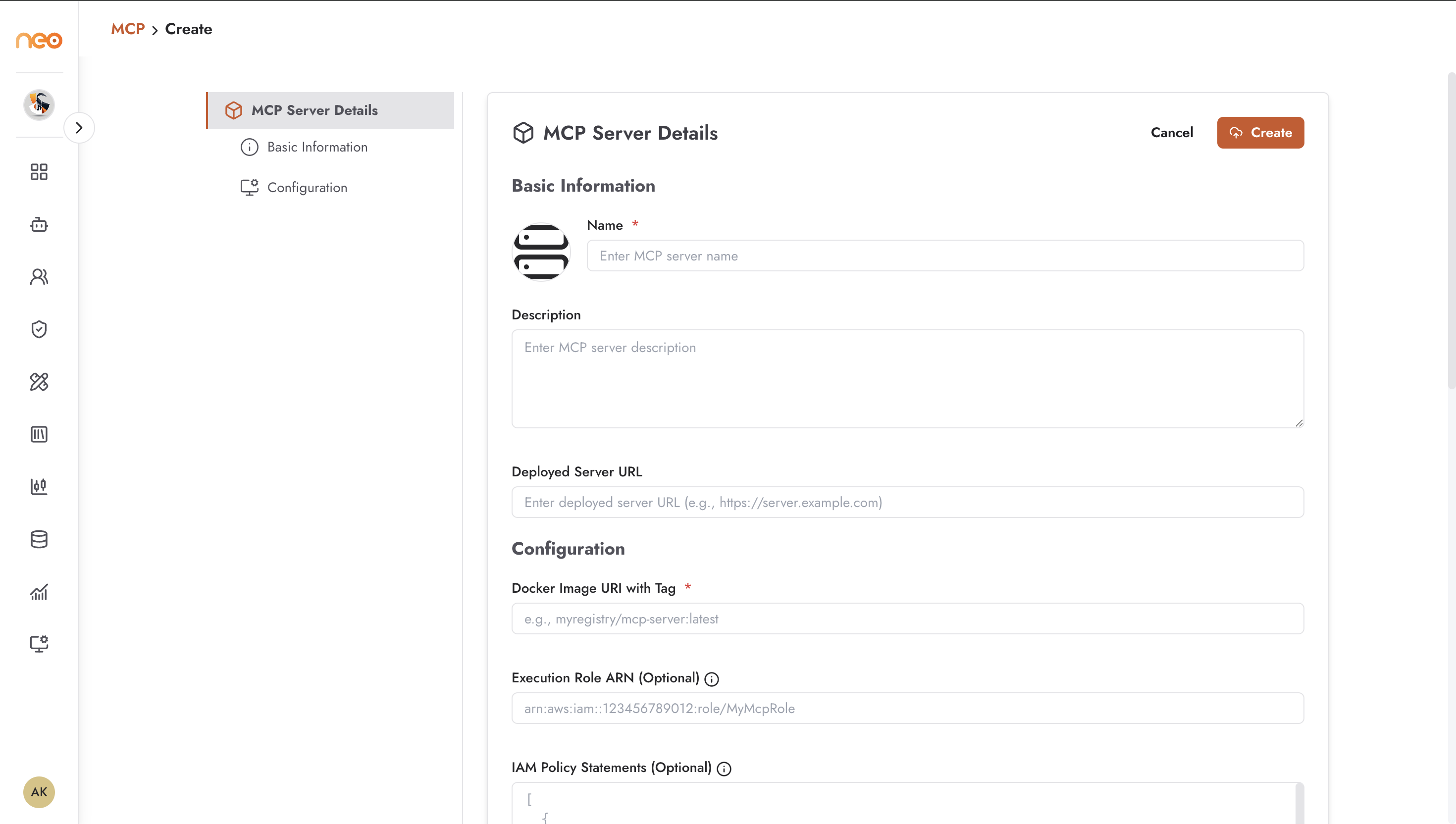The height and width of the screenshot is (824, 1456).
Task: Go back via MCP breadcrumb link
Action: click(x=128, y=29)
